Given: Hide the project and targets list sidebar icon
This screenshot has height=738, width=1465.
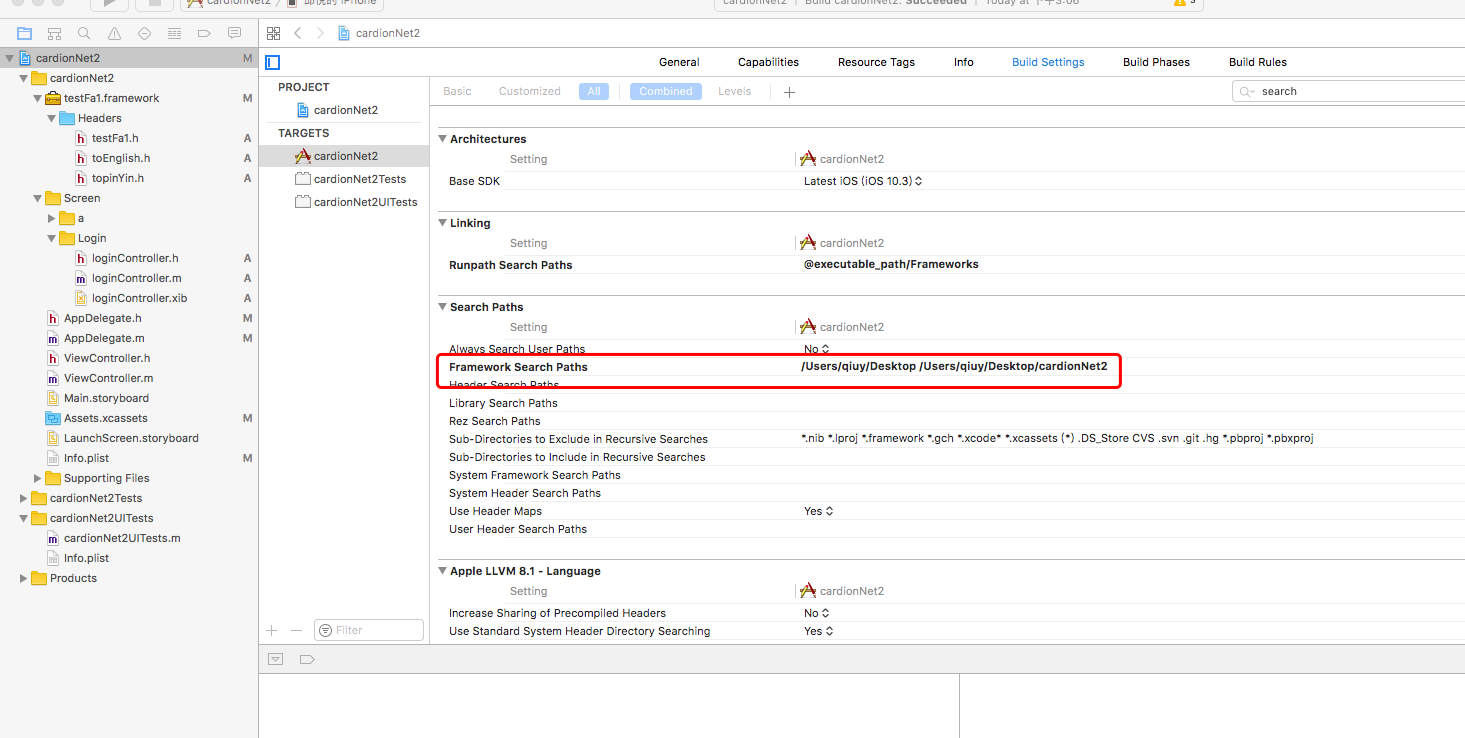Looking at the screenshot, I should point(272,62).
